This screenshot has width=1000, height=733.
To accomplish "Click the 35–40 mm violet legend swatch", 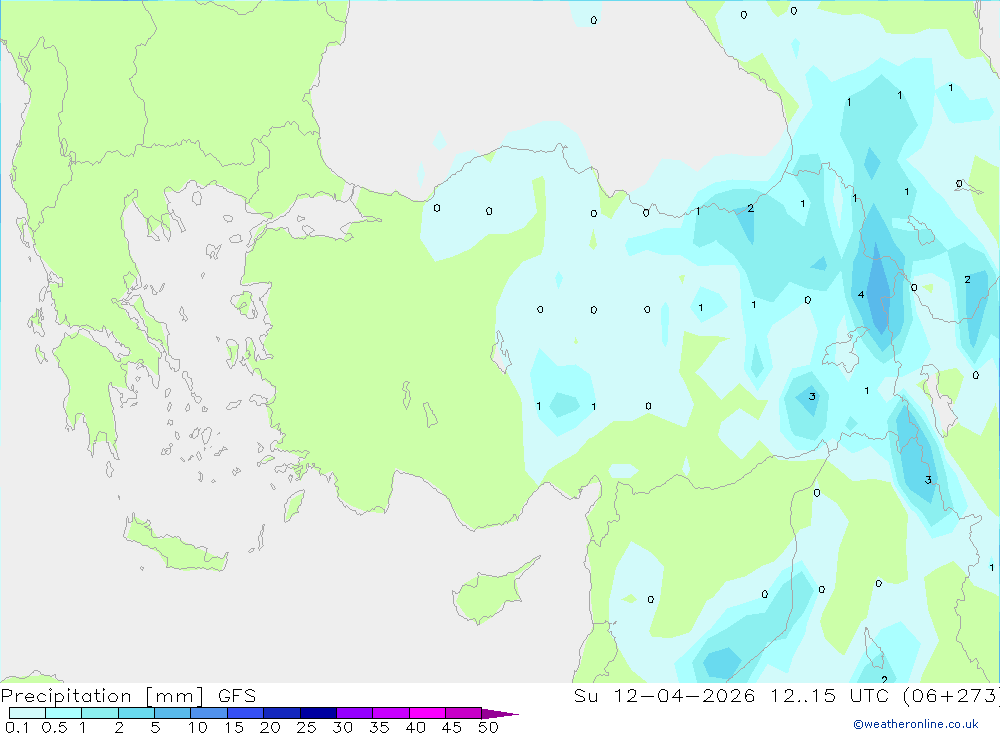I will pos(390,713).
